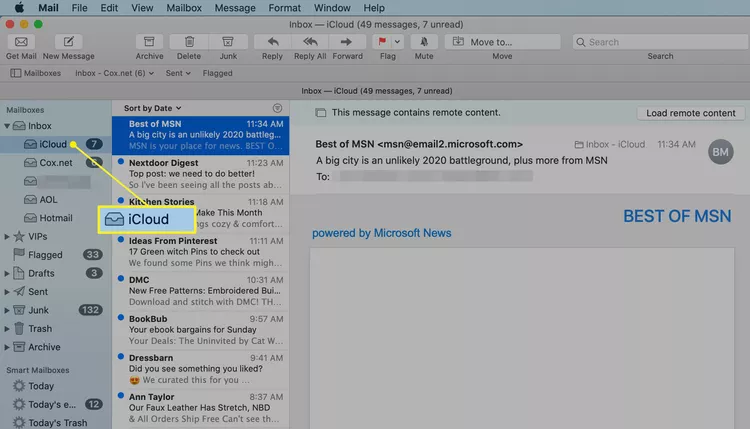Click the BM sender avatar
This screenshot has width=750, height=429.
[x=720, y=152]
